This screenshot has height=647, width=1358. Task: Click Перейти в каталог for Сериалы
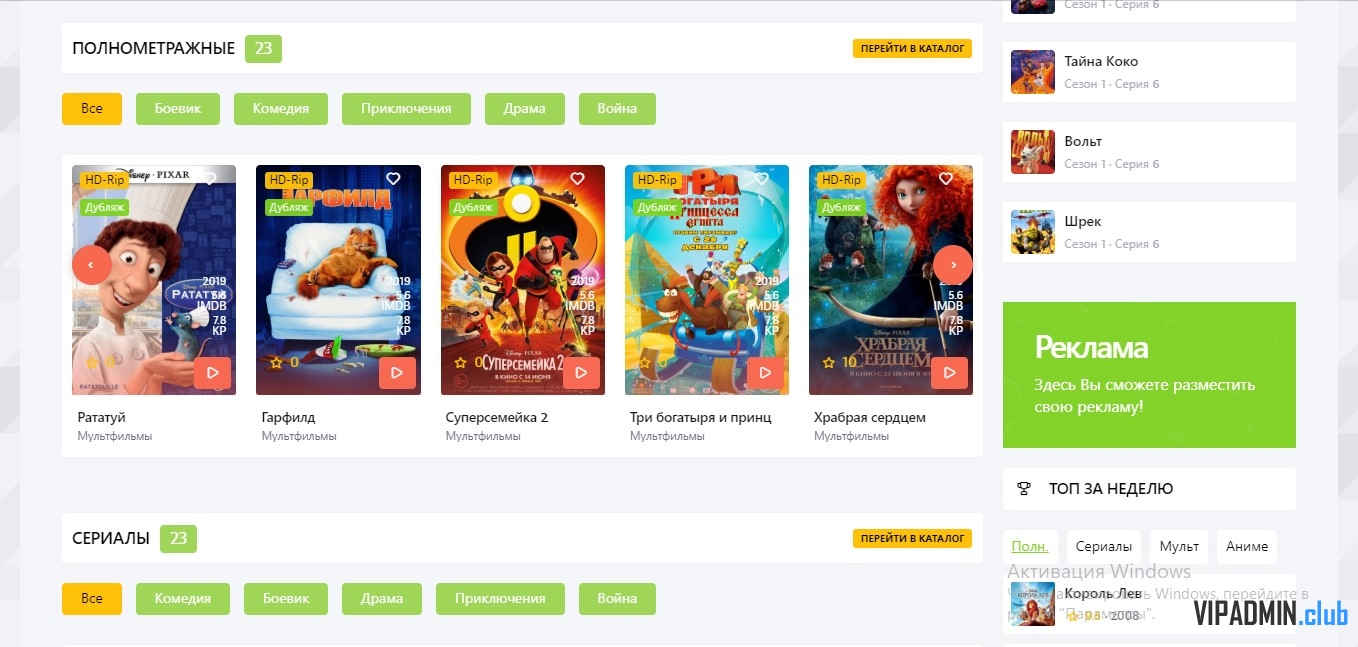click(912, 538)
